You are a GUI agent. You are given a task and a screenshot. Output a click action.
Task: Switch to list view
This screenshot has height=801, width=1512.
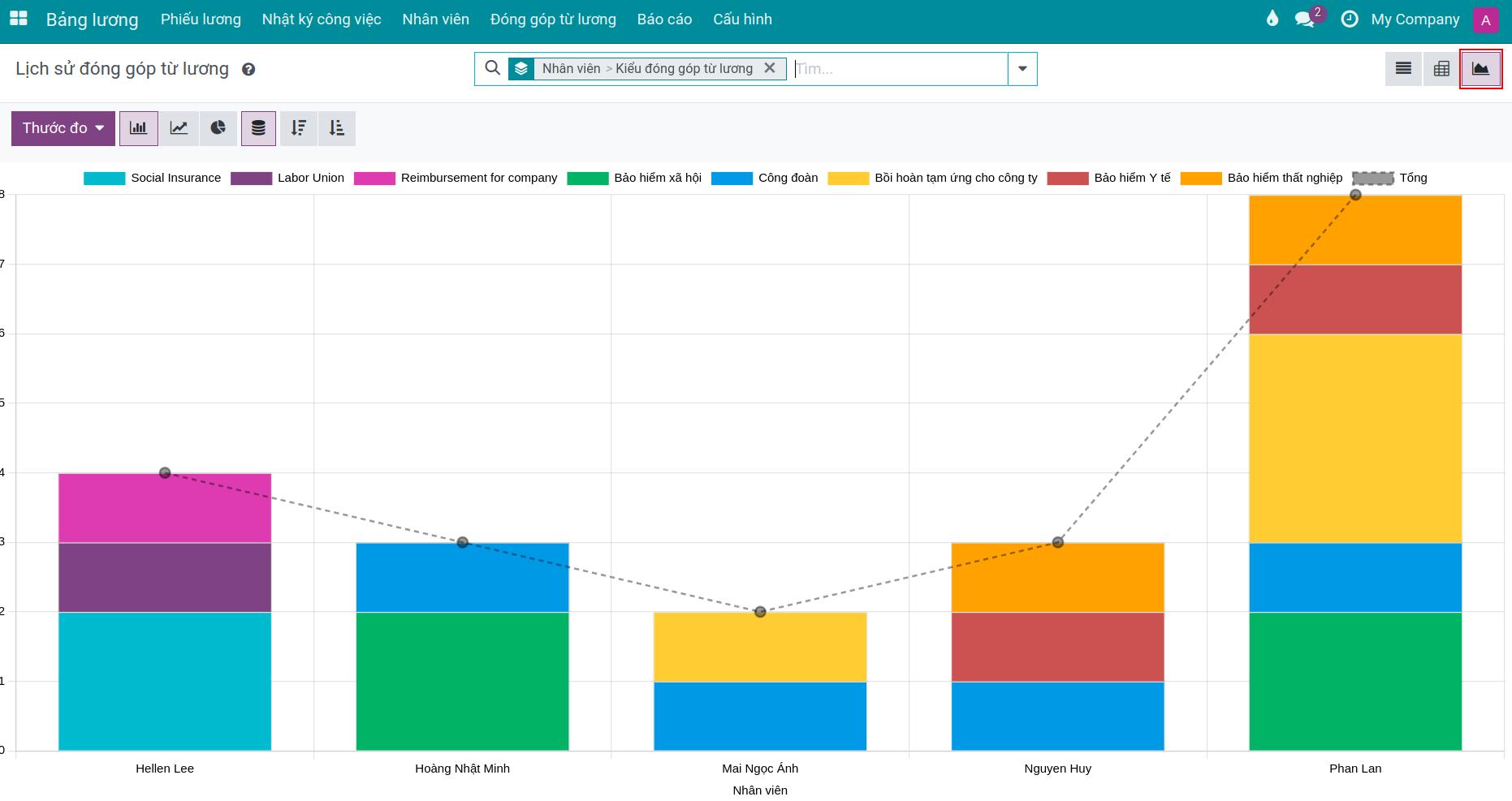pyautogui.click(x=1403, y=69)
